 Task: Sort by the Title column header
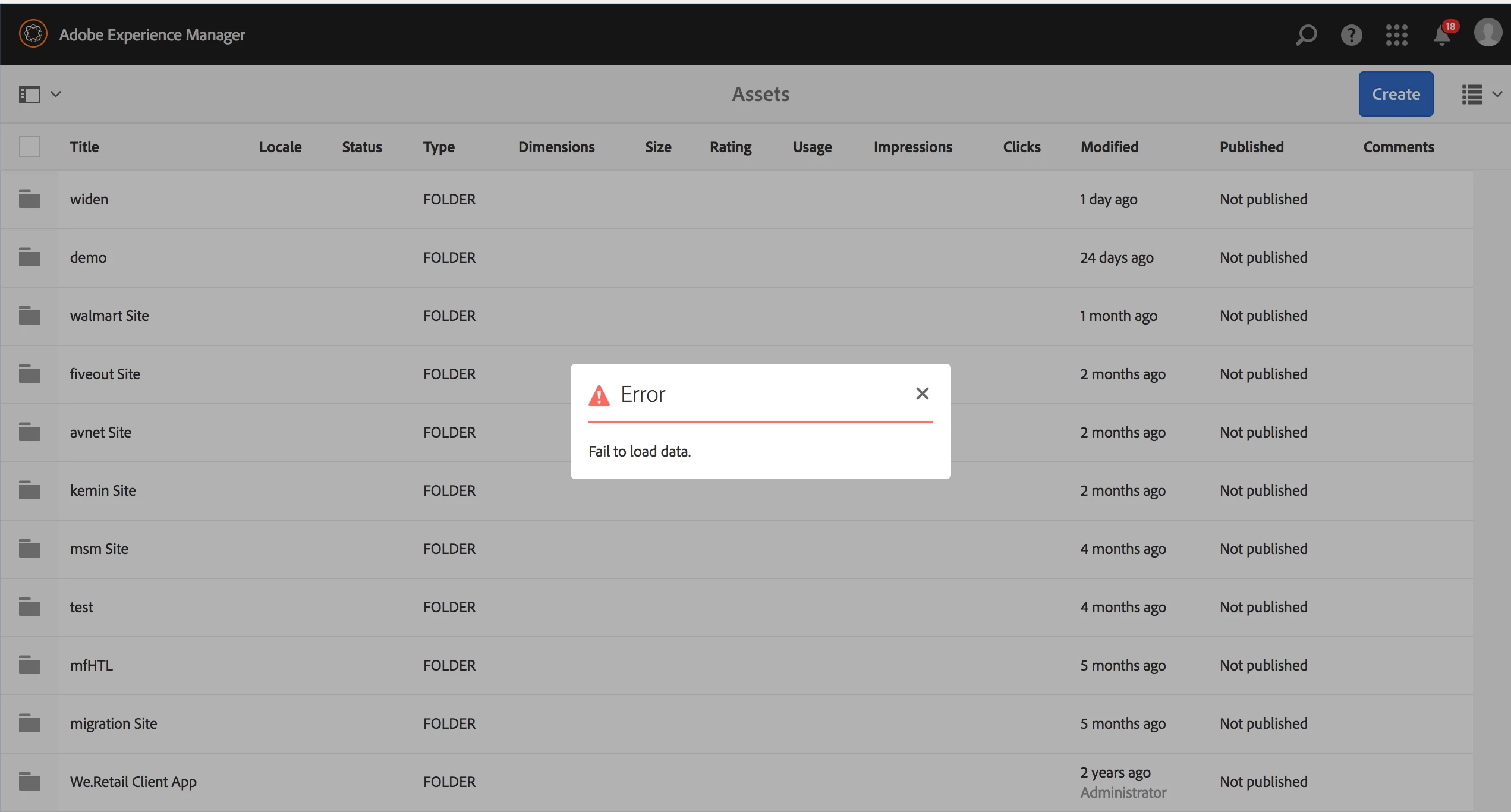click(x=84, y=147)
